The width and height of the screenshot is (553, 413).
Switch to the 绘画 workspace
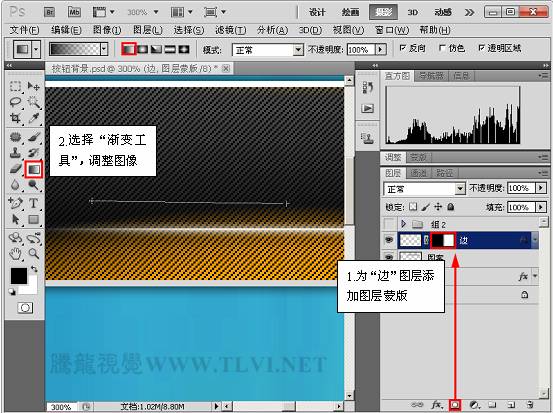(x=350, y=12)
